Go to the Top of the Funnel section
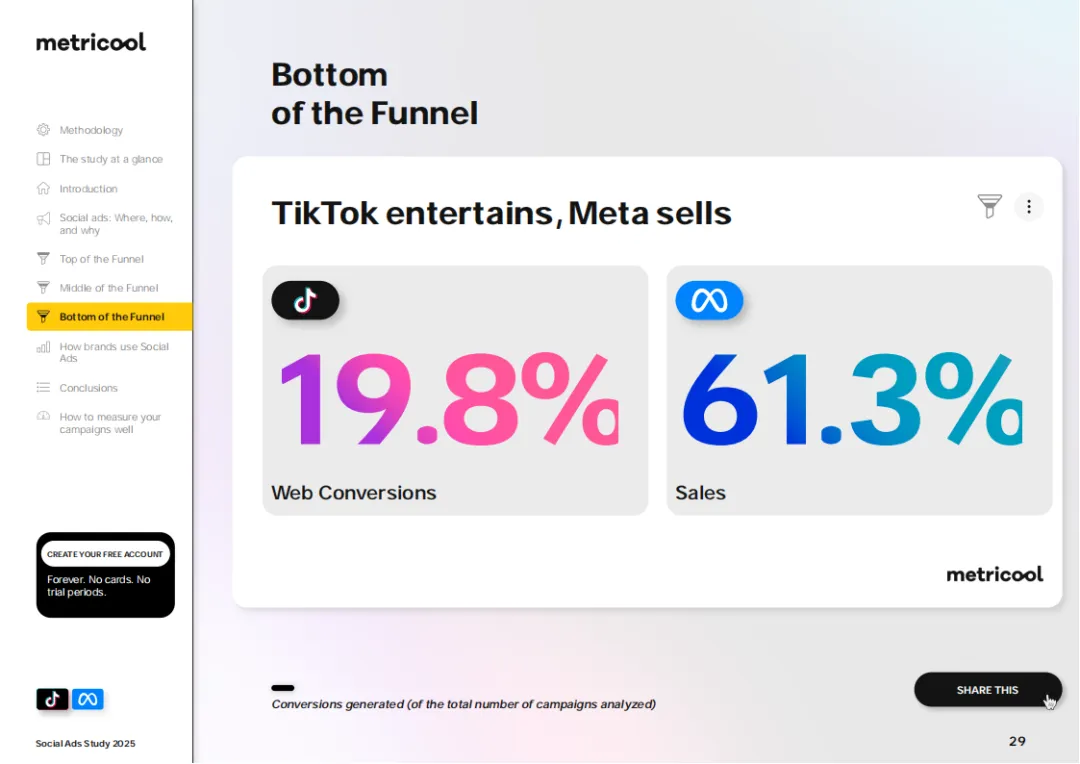The width and height of the screenshot is (1080, 764). tap(101, 259)
